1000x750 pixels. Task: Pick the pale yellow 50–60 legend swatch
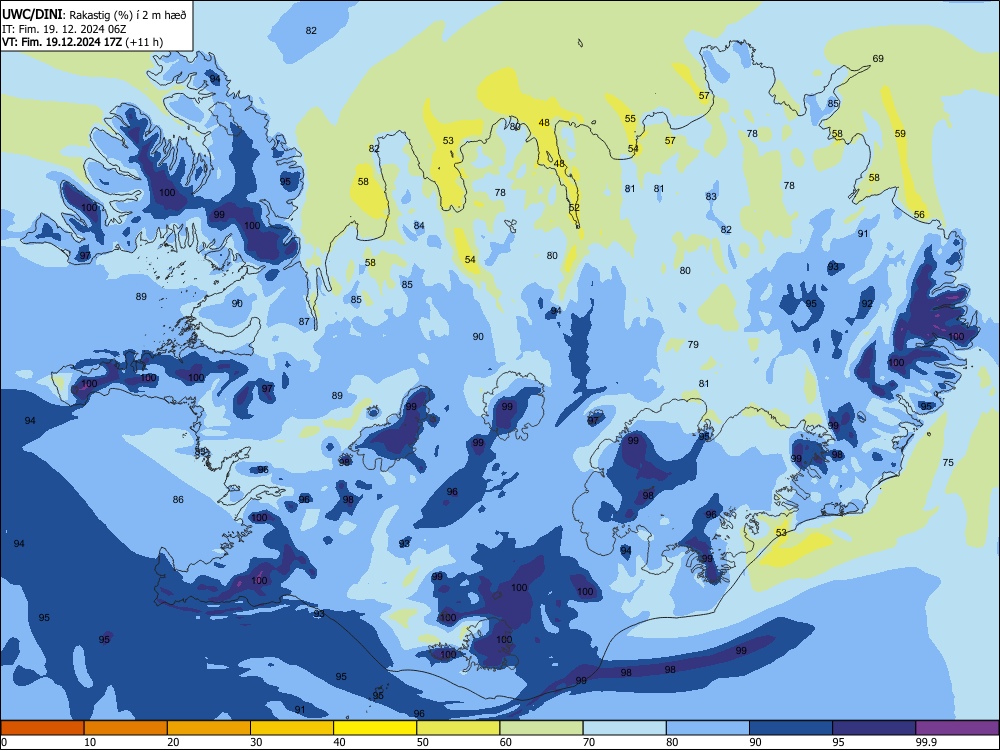point(459,728)
